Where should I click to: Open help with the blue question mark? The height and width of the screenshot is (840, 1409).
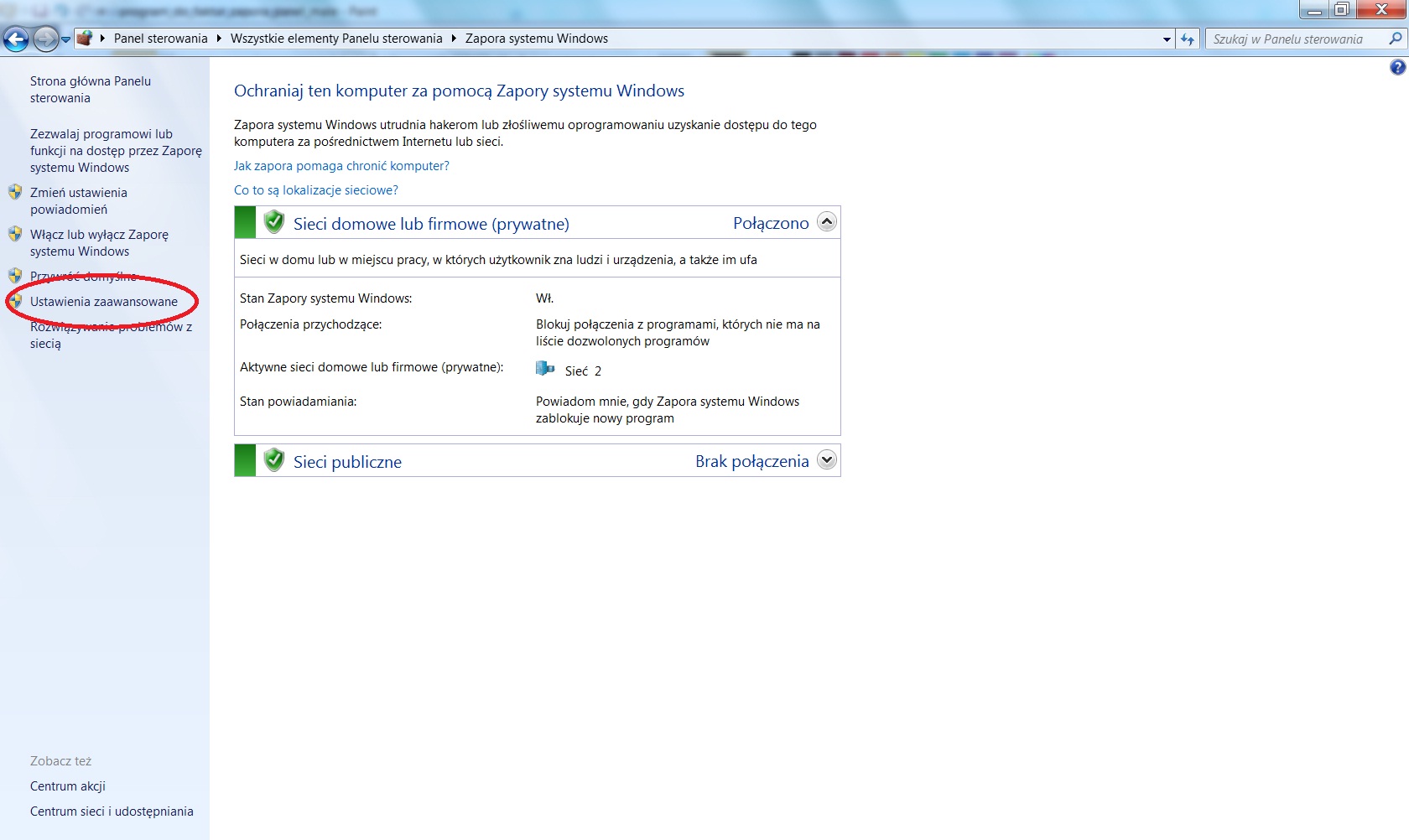(x=1397, y=68)
